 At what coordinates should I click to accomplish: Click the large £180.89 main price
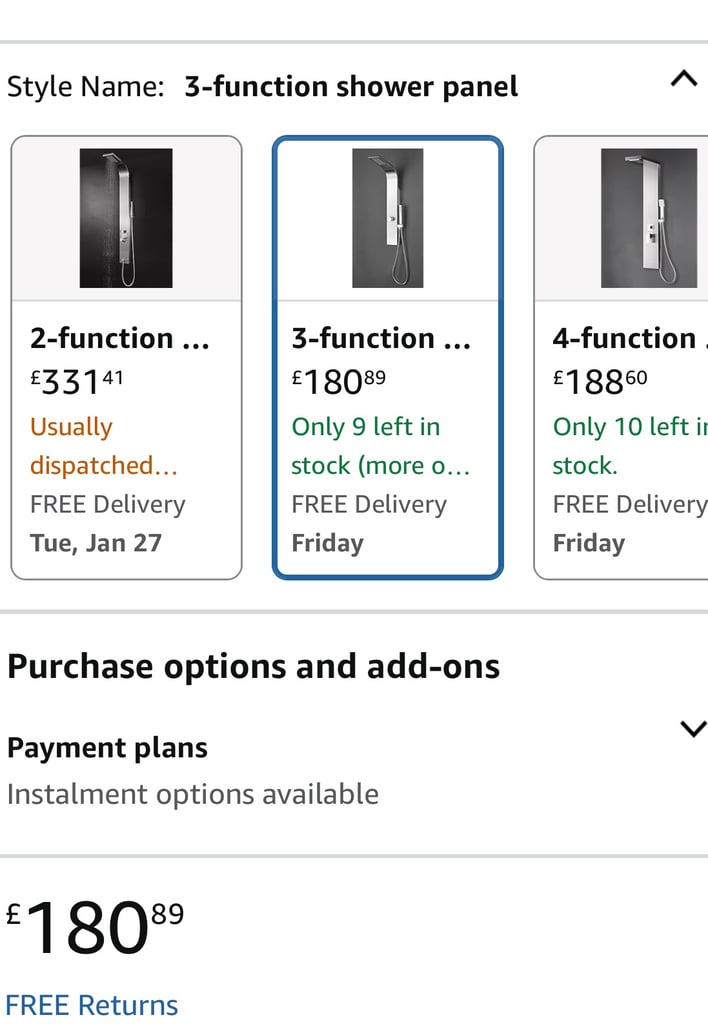(95, 926)
